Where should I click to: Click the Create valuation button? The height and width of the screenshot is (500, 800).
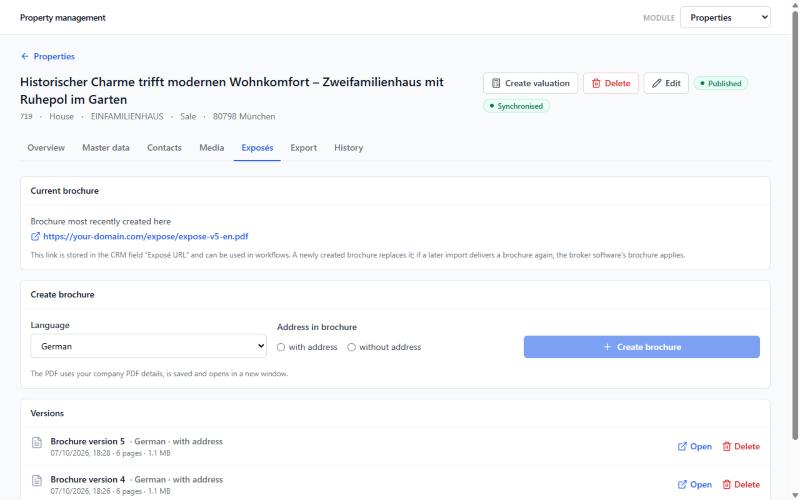tap(530, 83)
